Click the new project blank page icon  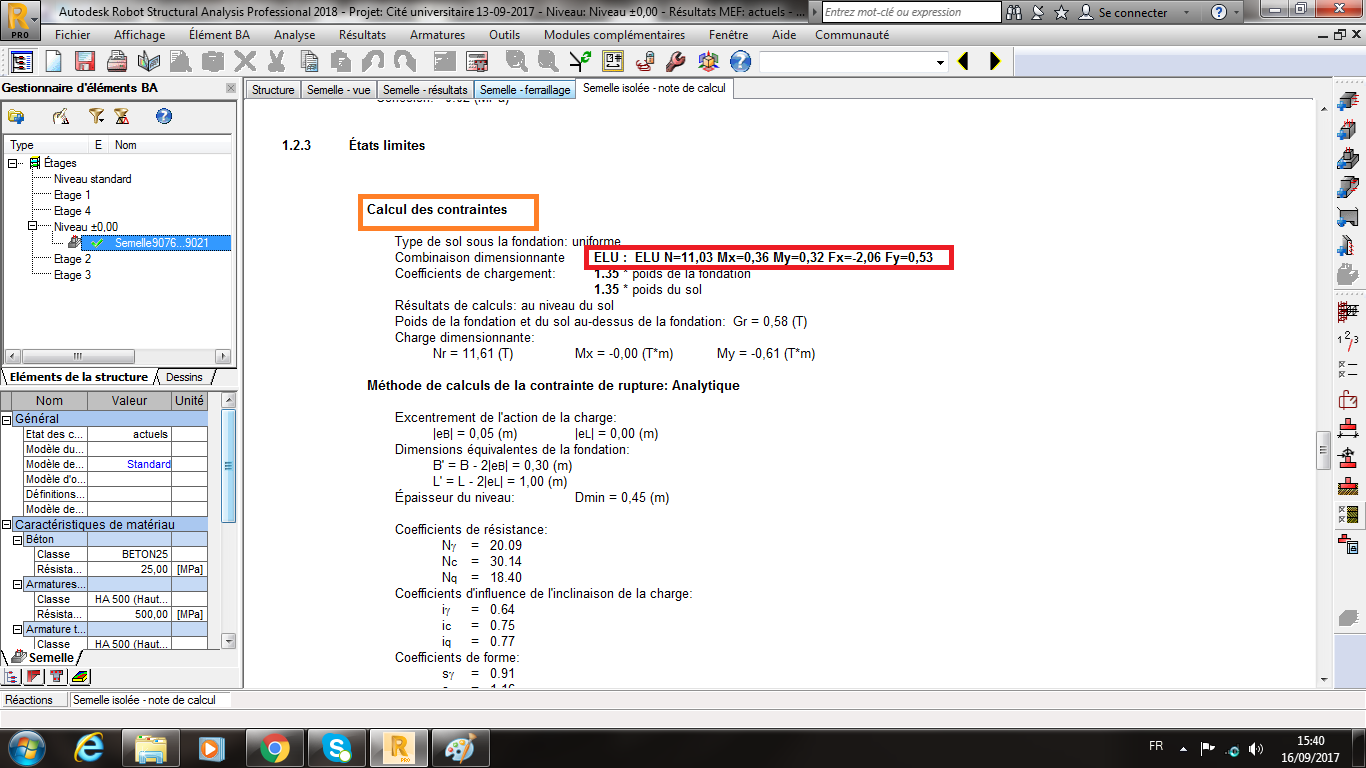[x=53, y=62]
